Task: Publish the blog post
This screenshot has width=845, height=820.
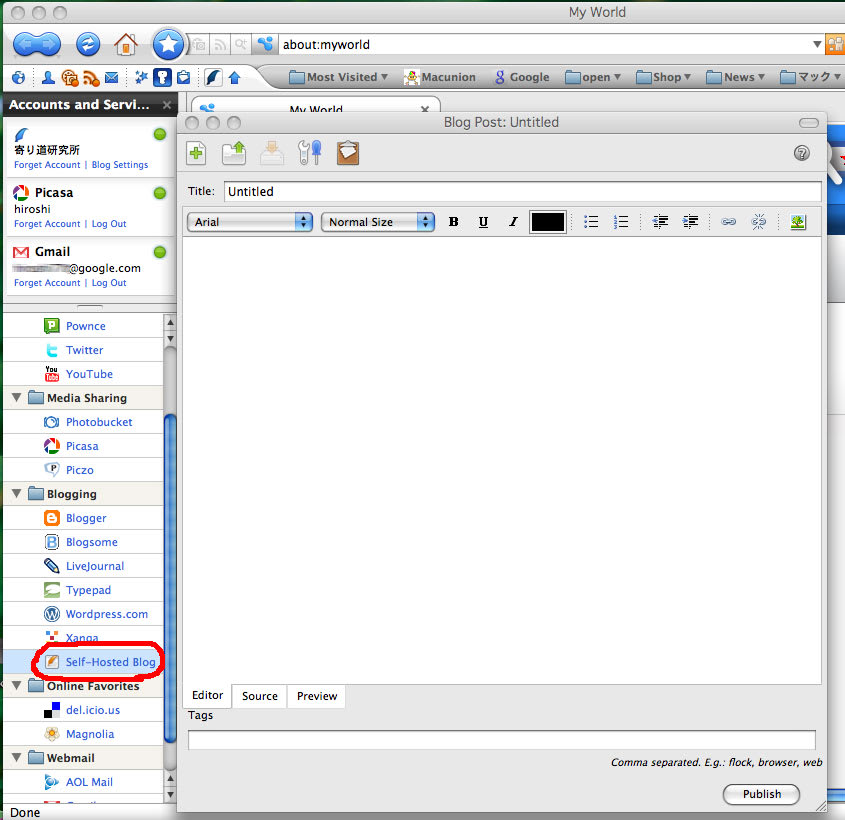Action: point(761,794)
